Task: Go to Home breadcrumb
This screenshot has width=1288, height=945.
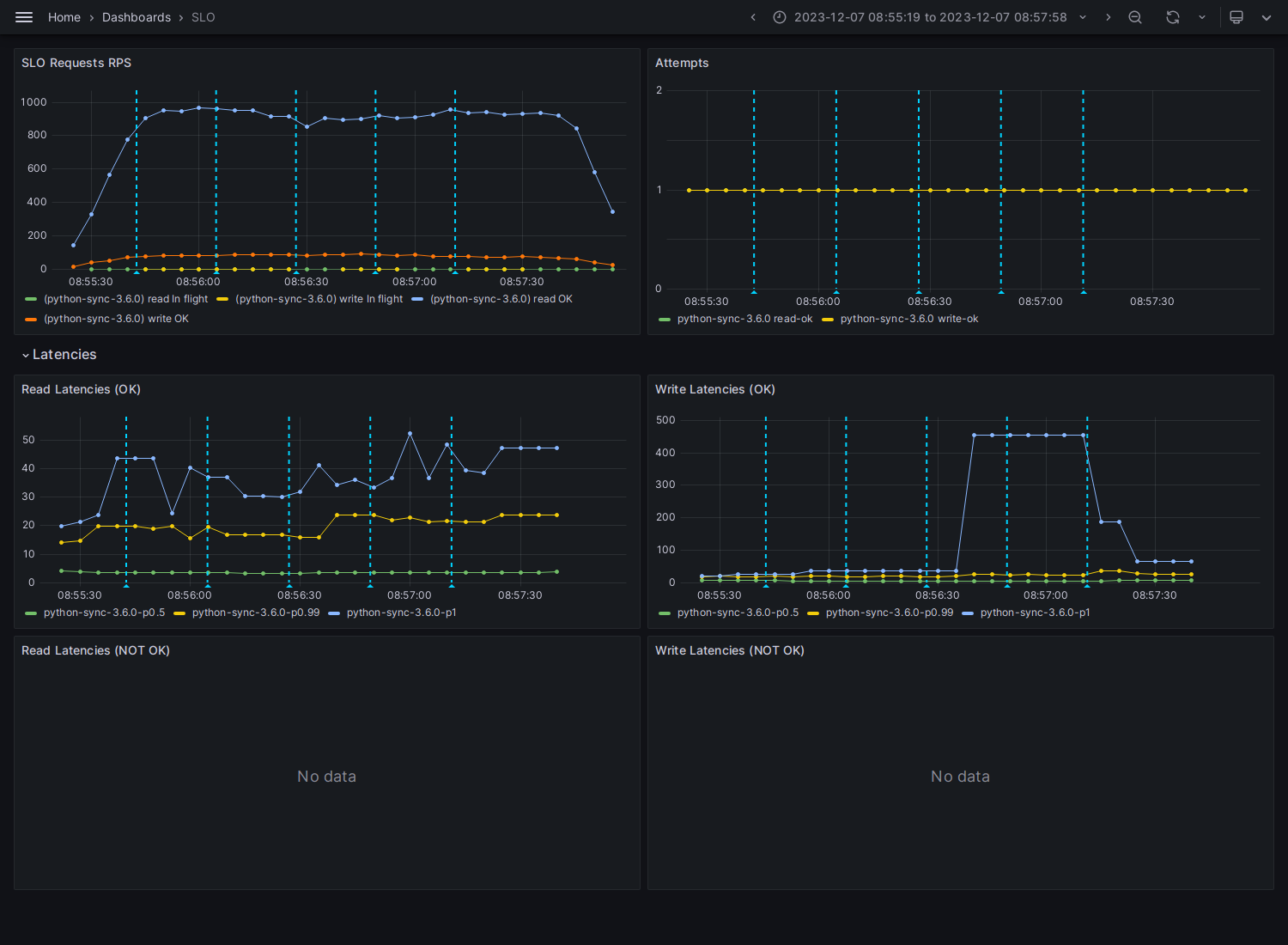Action: point(64,17)
